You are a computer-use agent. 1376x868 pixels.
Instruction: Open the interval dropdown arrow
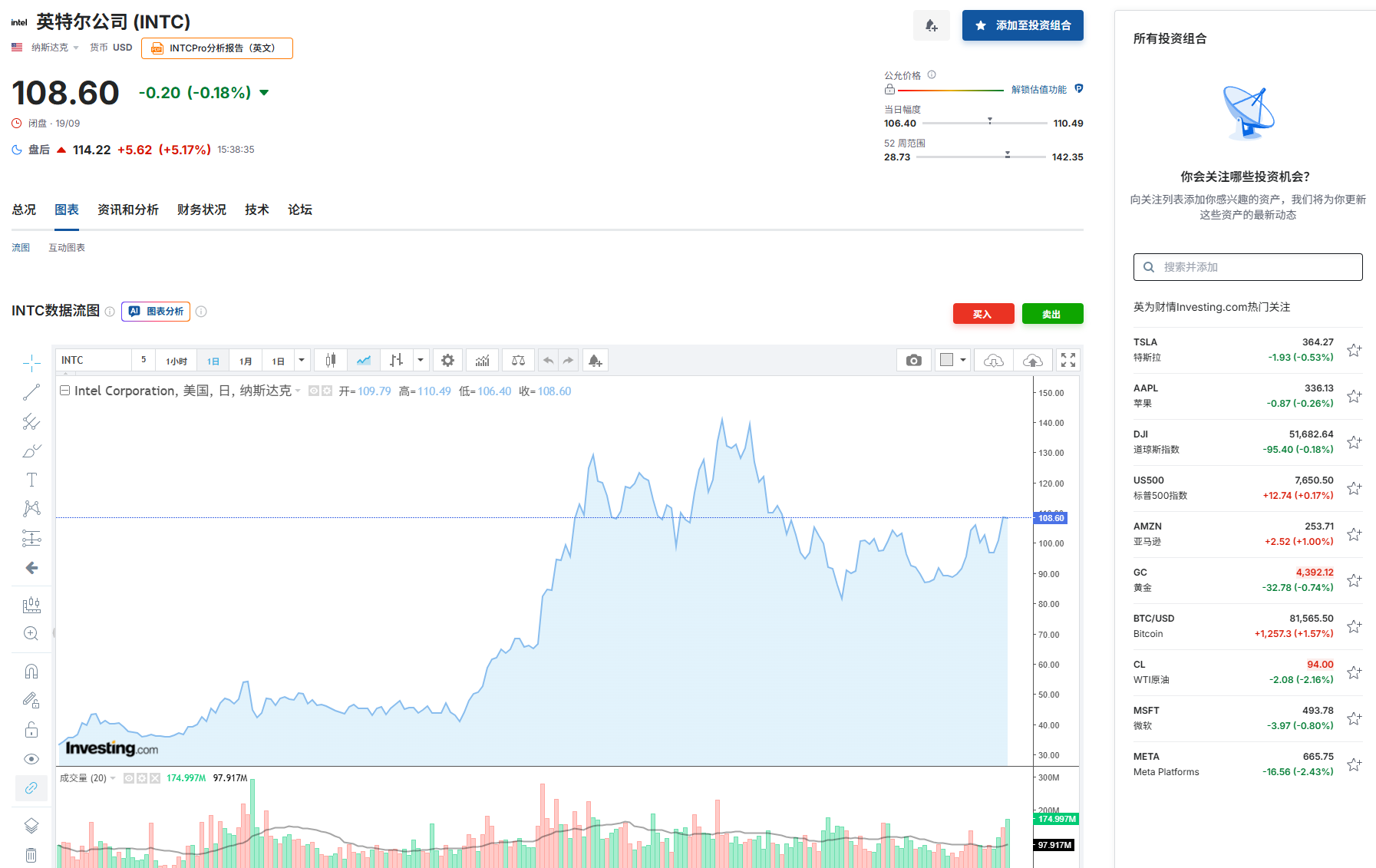302,361
